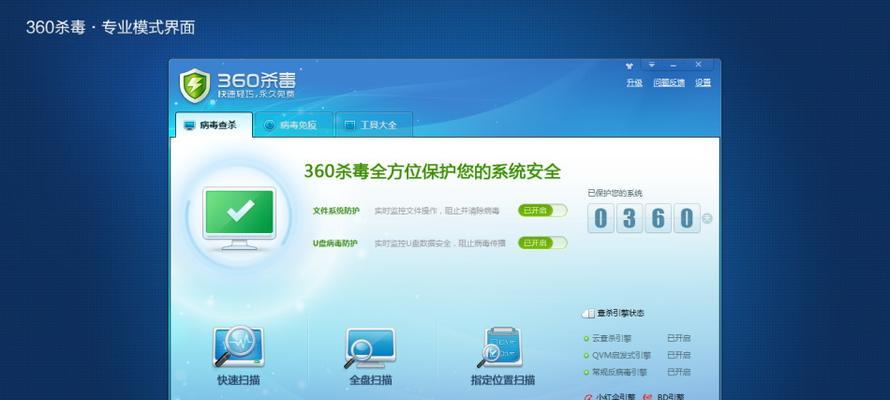This screenshot has width=890, height=400.
Task: Click the 云查杀引擎 entry
Action: point(611,338)
